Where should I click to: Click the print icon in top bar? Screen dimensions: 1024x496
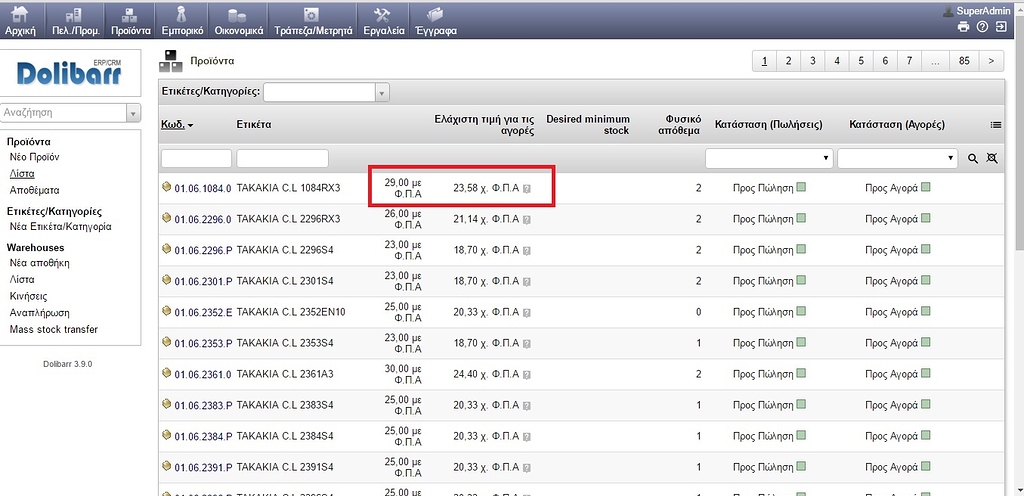pos(963,26)
